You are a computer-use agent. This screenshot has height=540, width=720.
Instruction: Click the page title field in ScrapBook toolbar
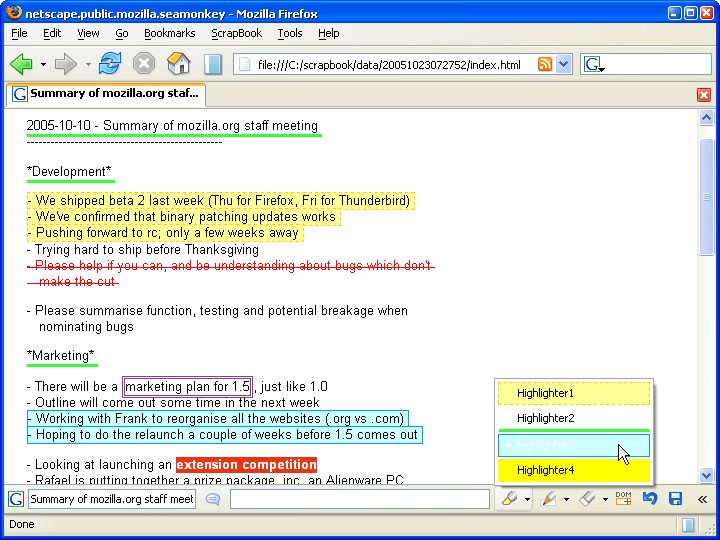tap(111, 499)
